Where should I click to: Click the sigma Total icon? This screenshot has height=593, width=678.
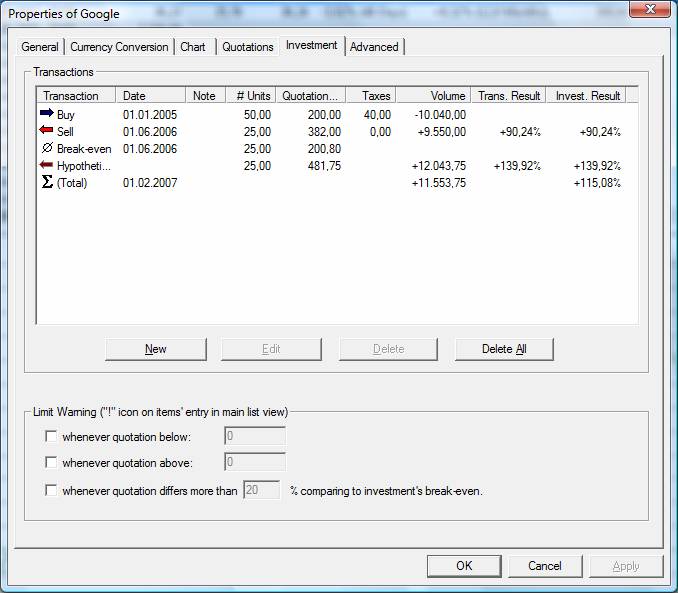(x=47, y=182)
